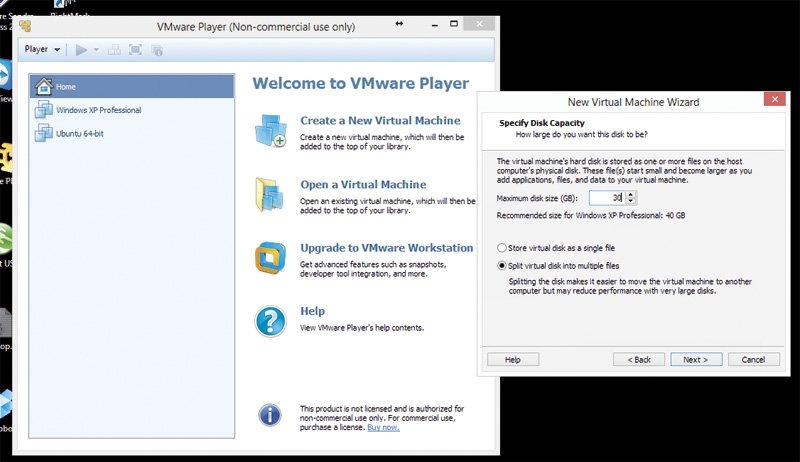Click the blue Help question mark icon
The width and height of the screenshot is (800, 462).
tap(270, 321)
